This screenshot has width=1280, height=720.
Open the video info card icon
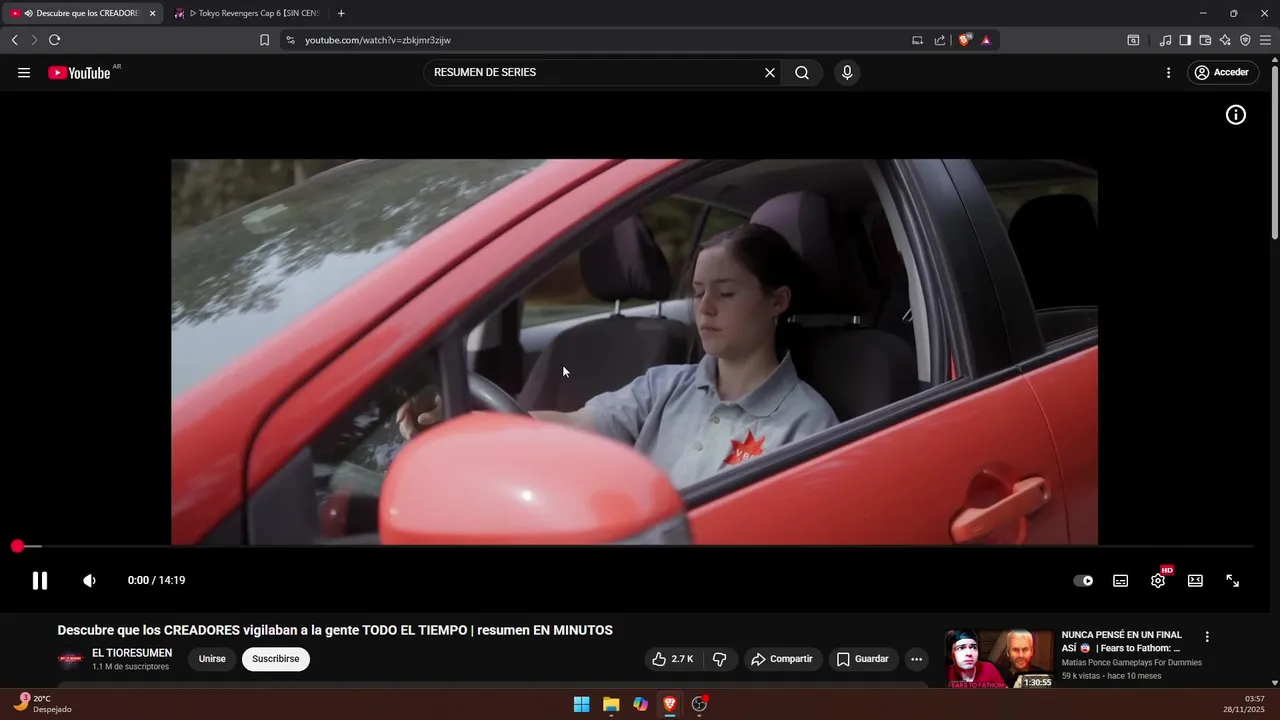[x=1236, y=115]
